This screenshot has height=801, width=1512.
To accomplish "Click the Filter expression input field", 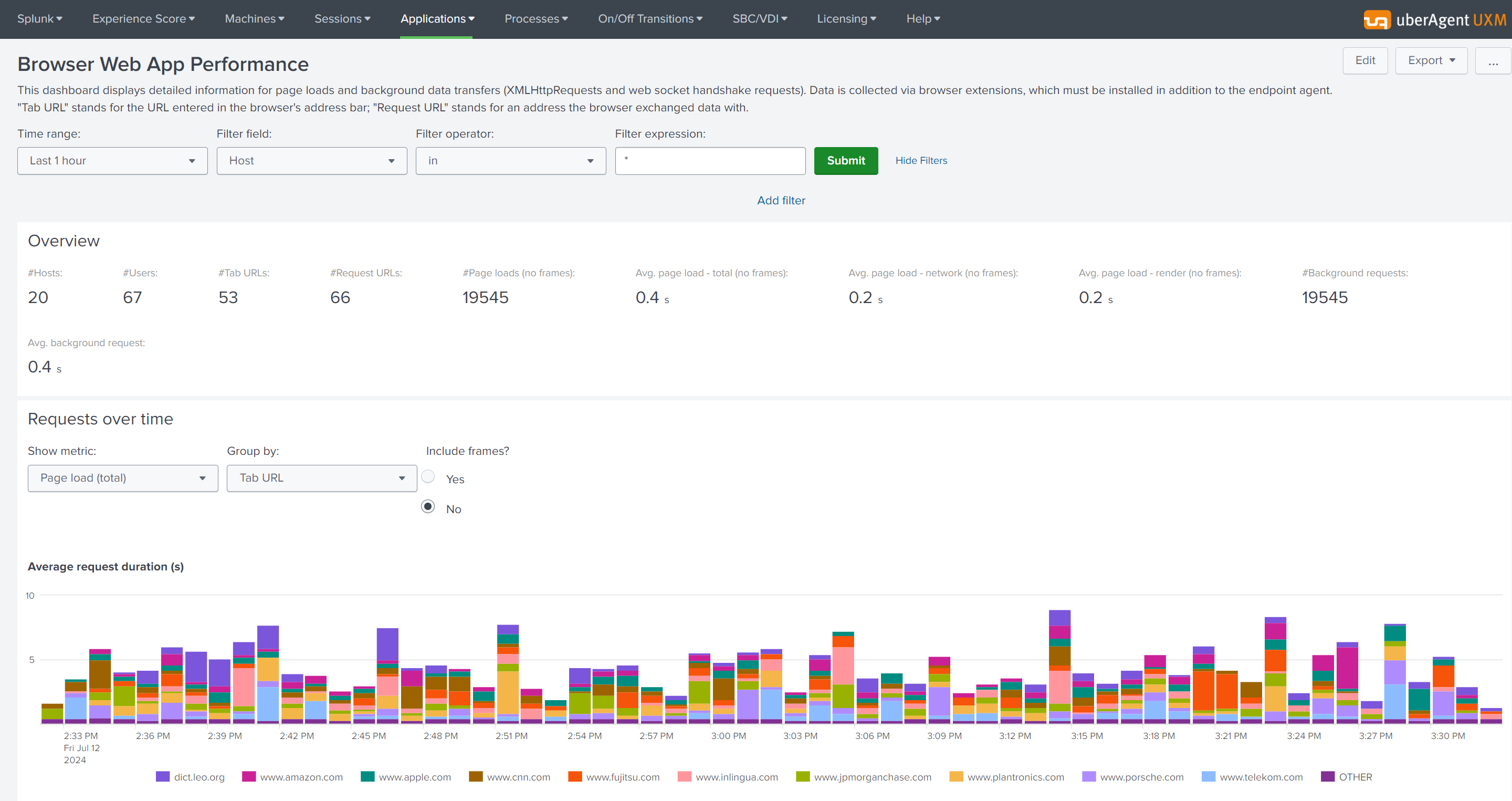I will [710, 161].
